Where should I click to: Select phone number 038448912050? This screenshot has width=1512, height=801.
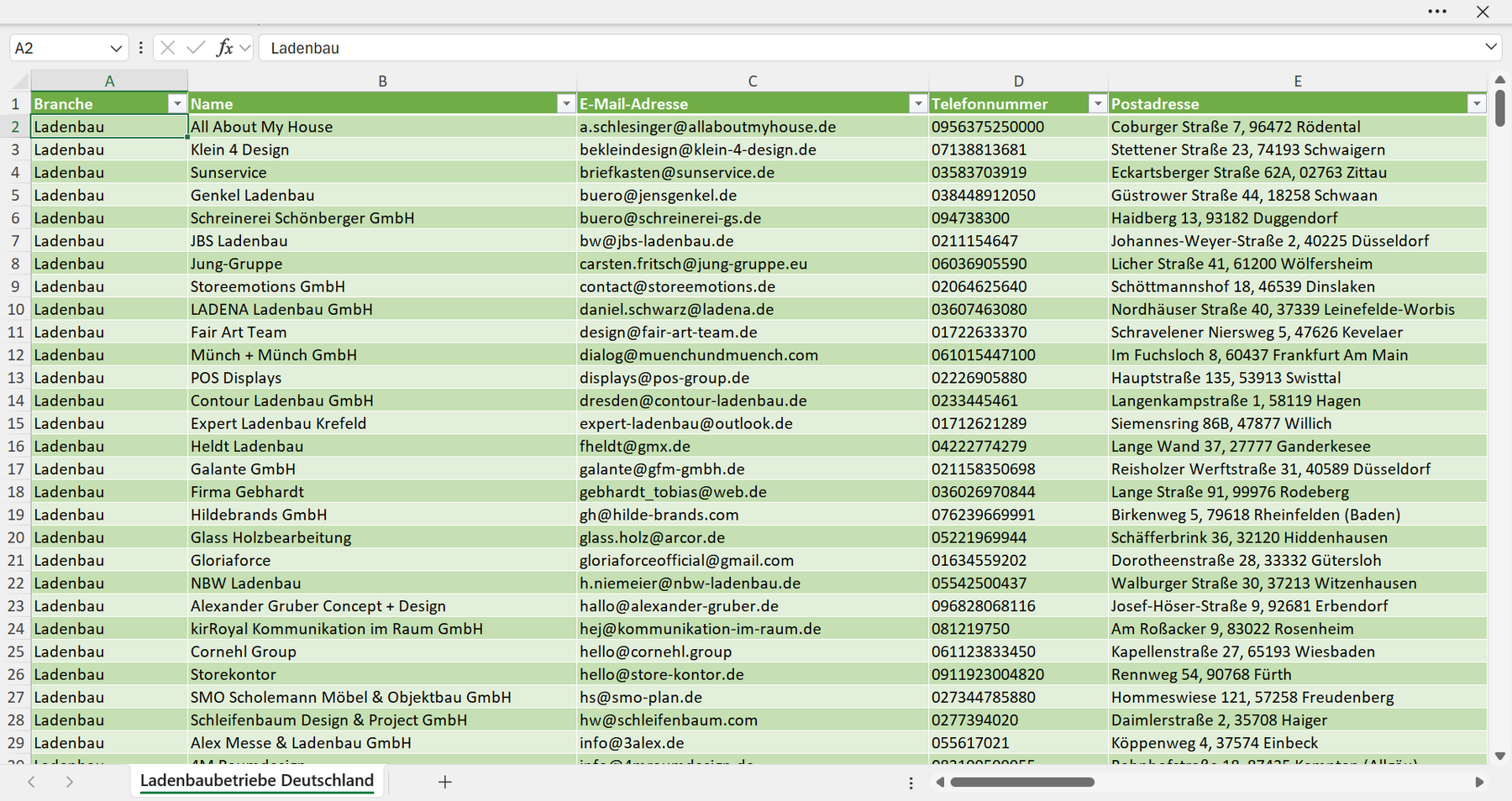[x=1018, y=196]
